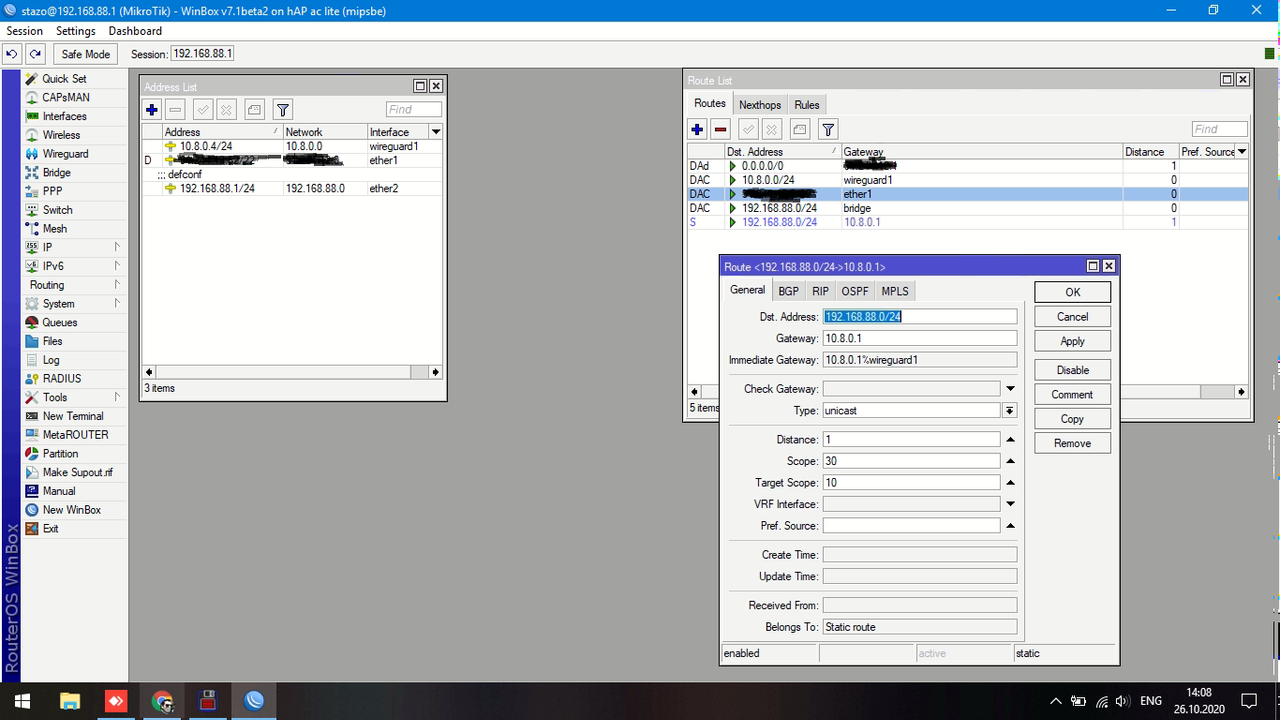The height and width of the screenshot is (720, 1280).
Task: Open Queues sidebar entry
Action: 59,323
